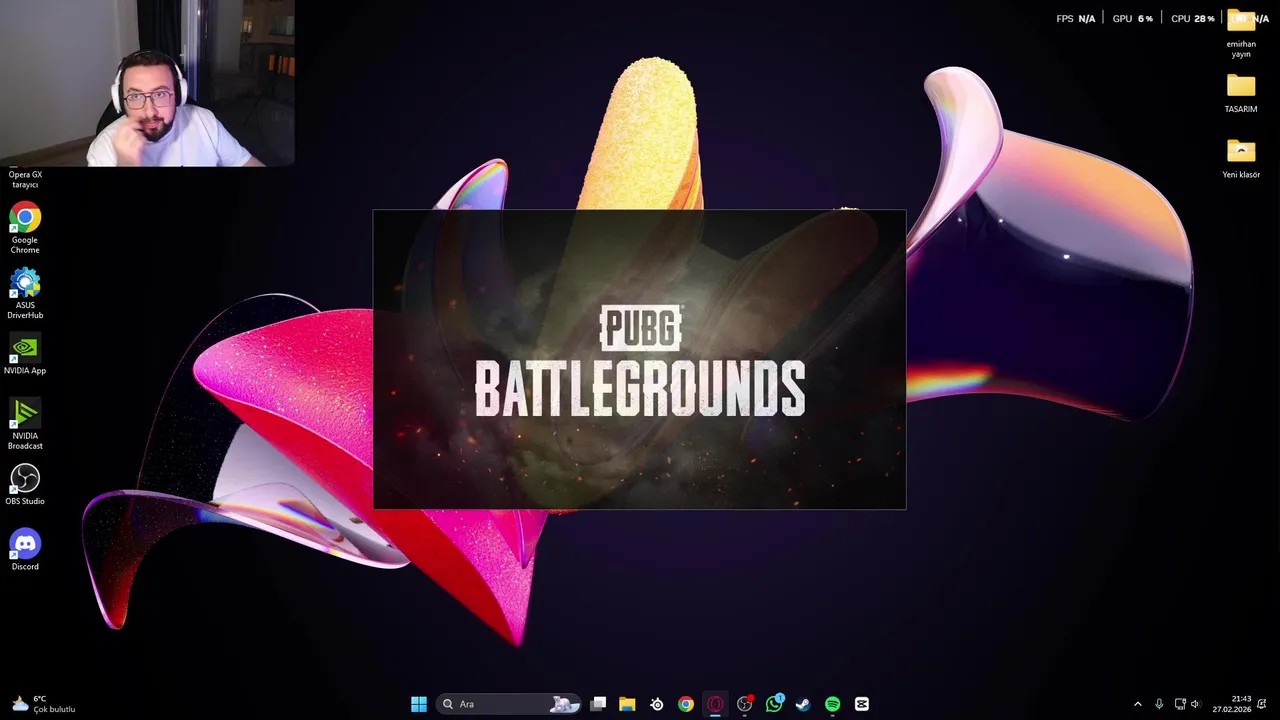
Task: Open Task View on the taskbar
Action: tap(598, 704)
